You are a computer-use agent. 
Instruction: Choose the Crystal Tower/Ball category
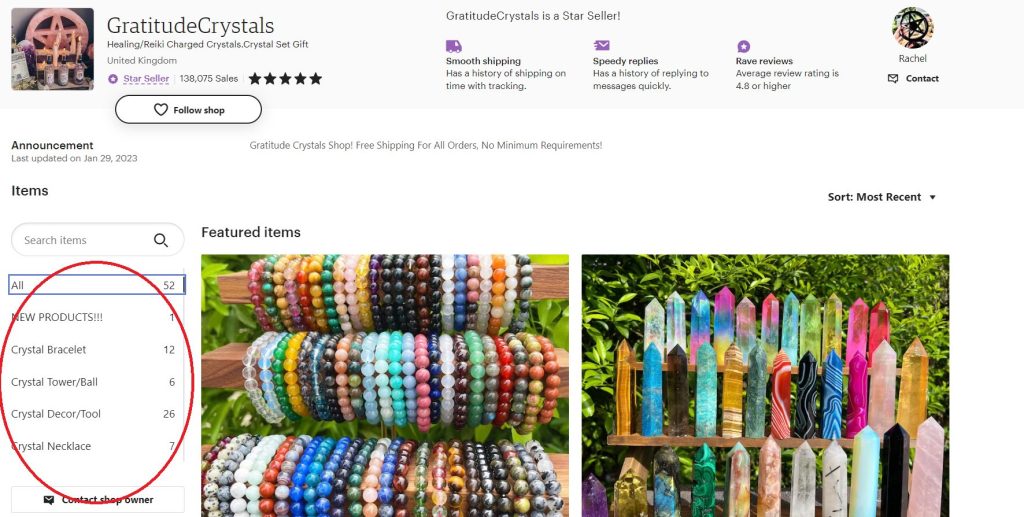tap(93, 382)
